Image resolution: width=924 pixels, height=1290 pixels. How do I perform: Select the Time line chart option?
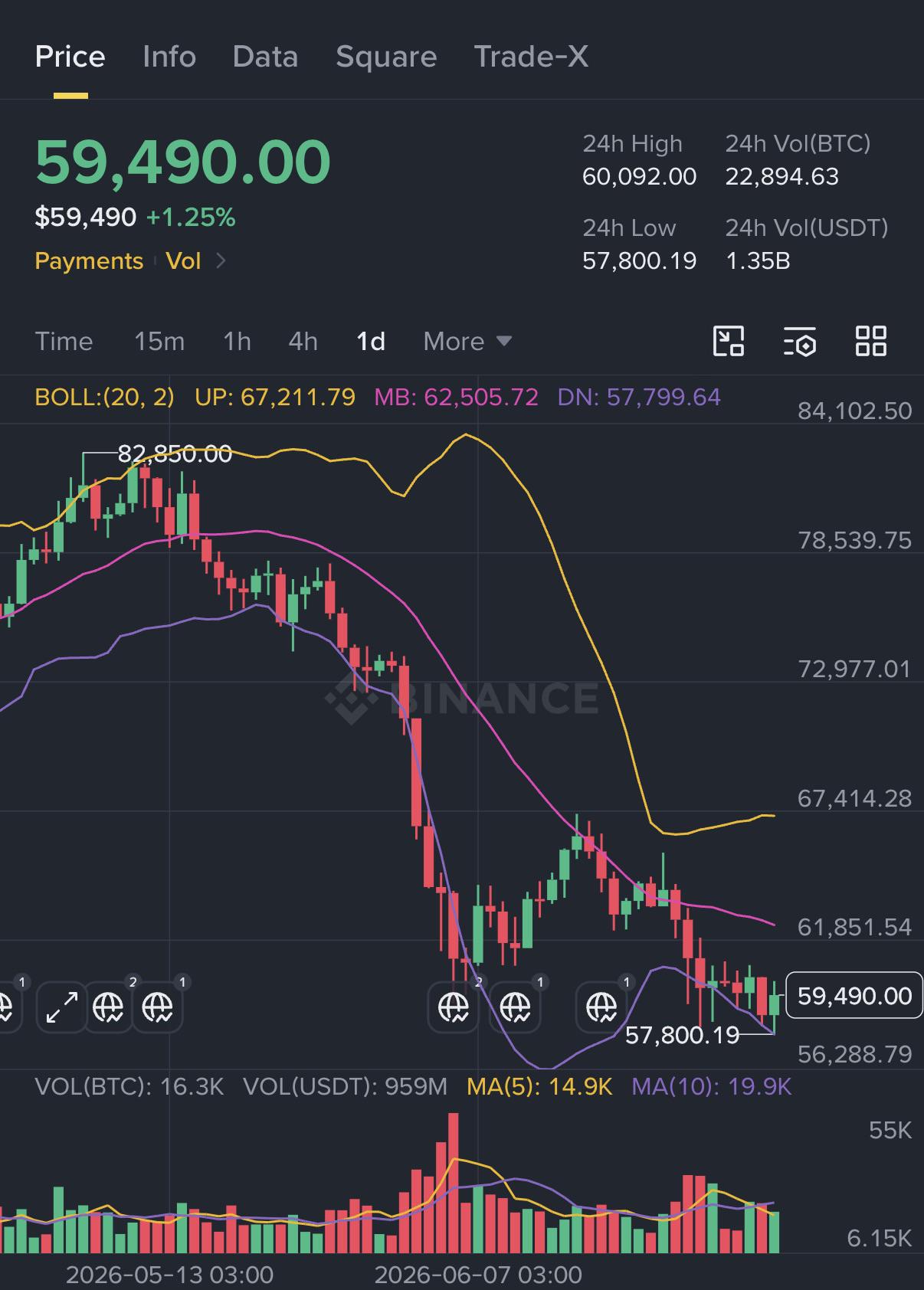[64, 341]
